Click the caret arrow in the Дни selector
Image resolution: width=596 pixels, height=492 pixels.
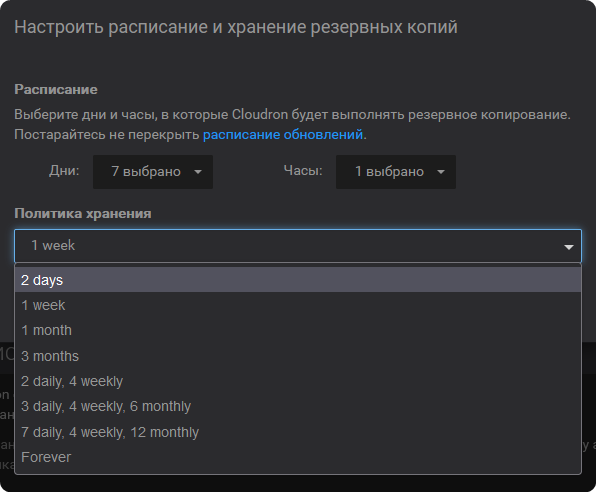coord(198,172)
